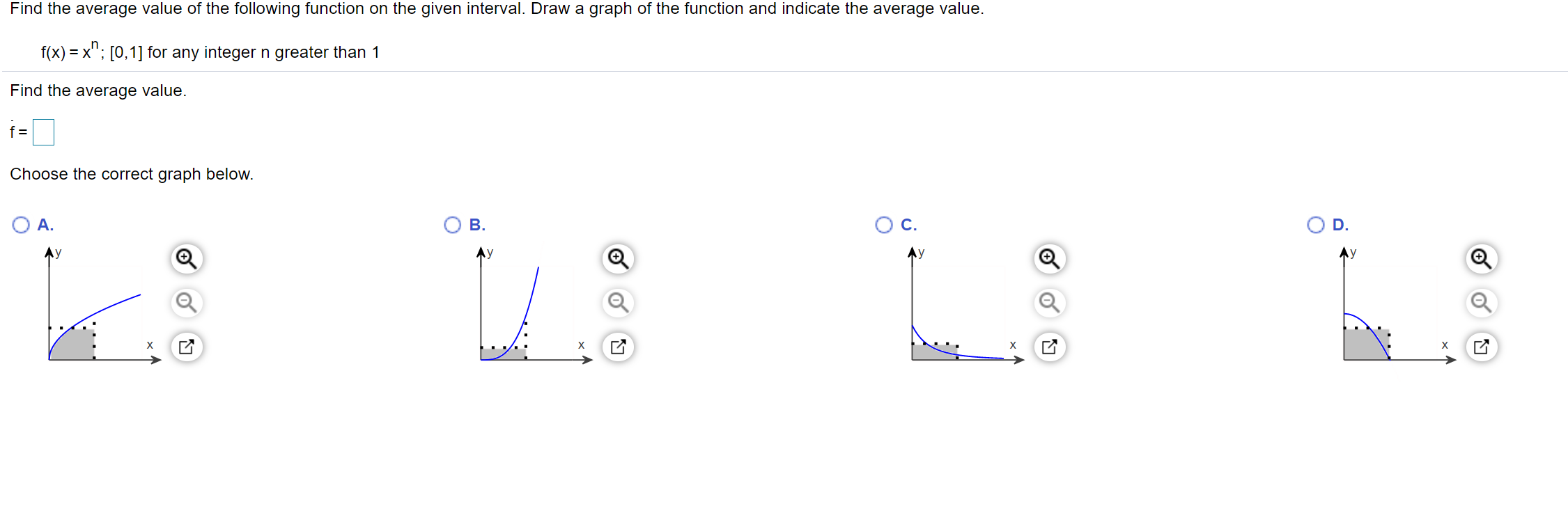The image size is (1568, 529).
Task: Open graph C in enlarged view
Action: [x=1048, y=347]
